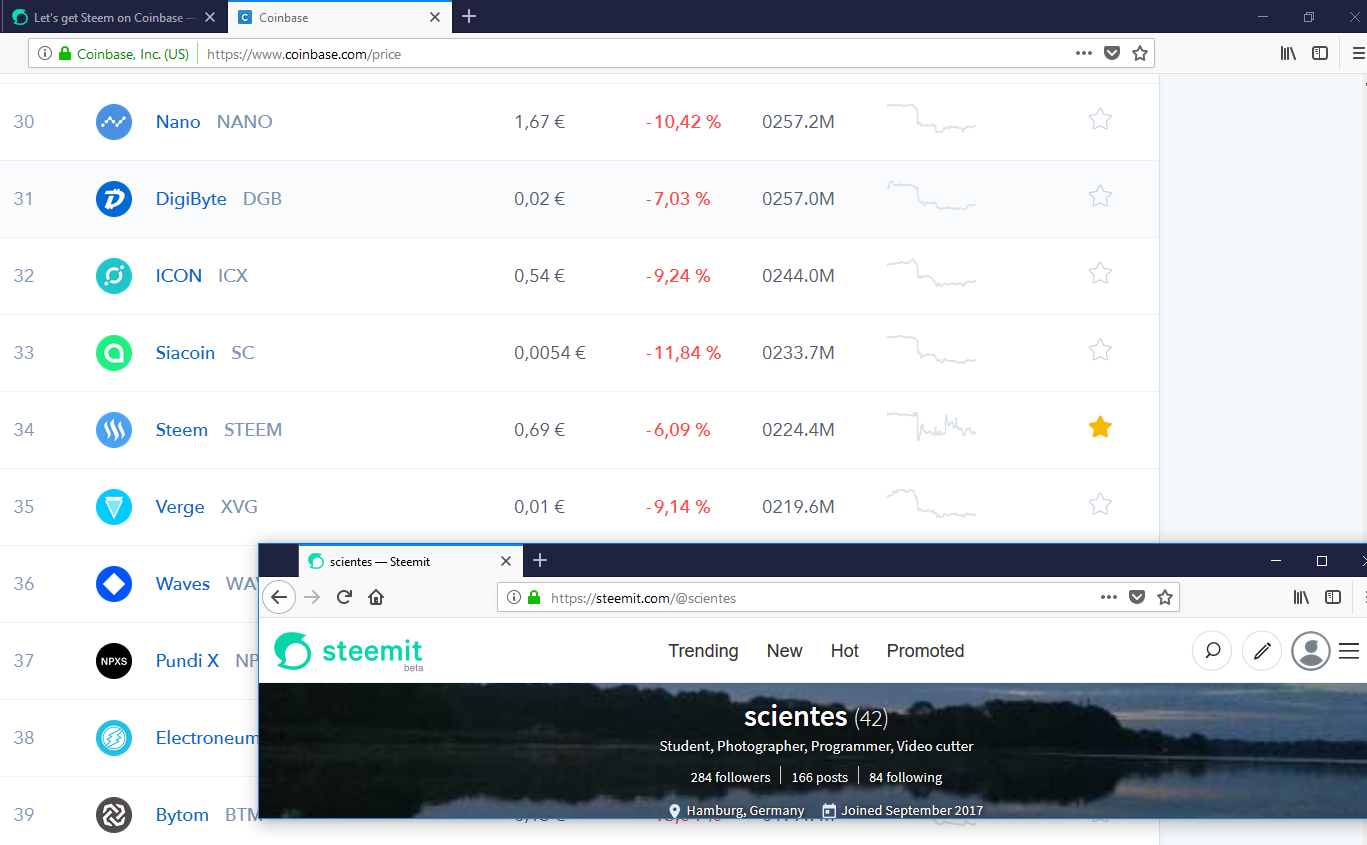
Task: Click the Siacoin logo icon
Action: click(114, 353)
